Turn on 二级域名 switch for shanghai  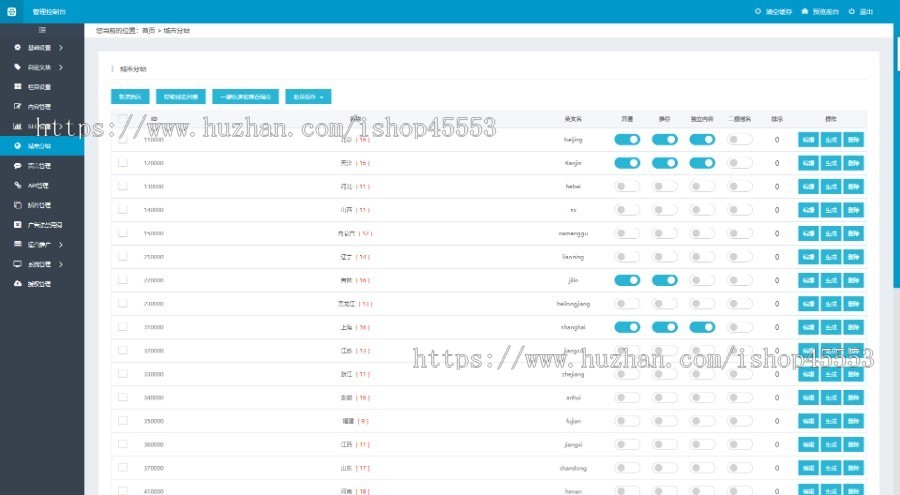[739, 327]
